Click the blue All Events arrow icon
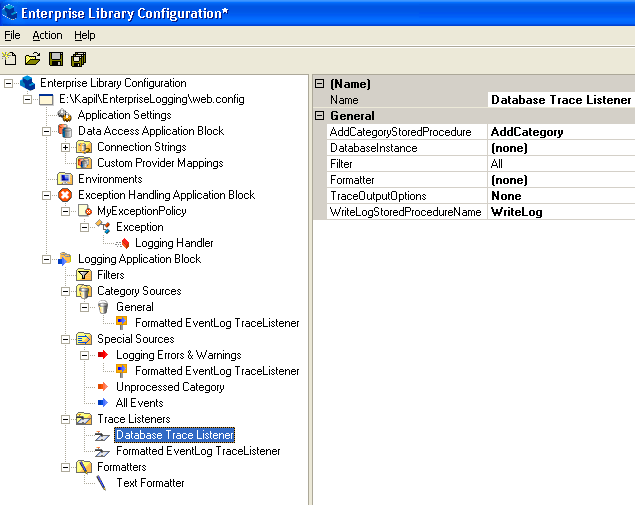 103,403
